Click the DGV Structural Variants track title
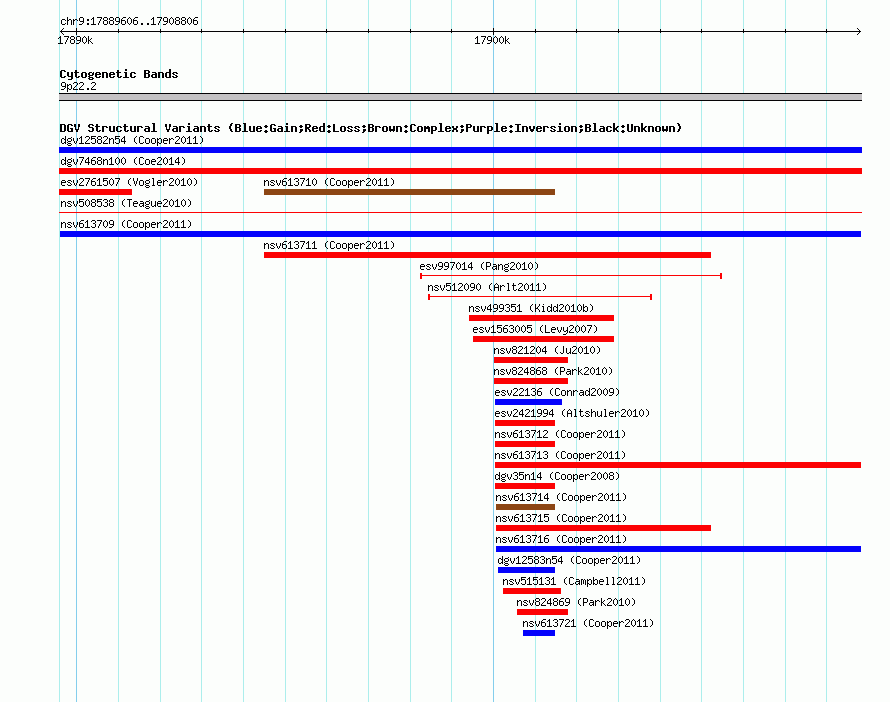The image size is (890, 702). [x=371, y=128]
